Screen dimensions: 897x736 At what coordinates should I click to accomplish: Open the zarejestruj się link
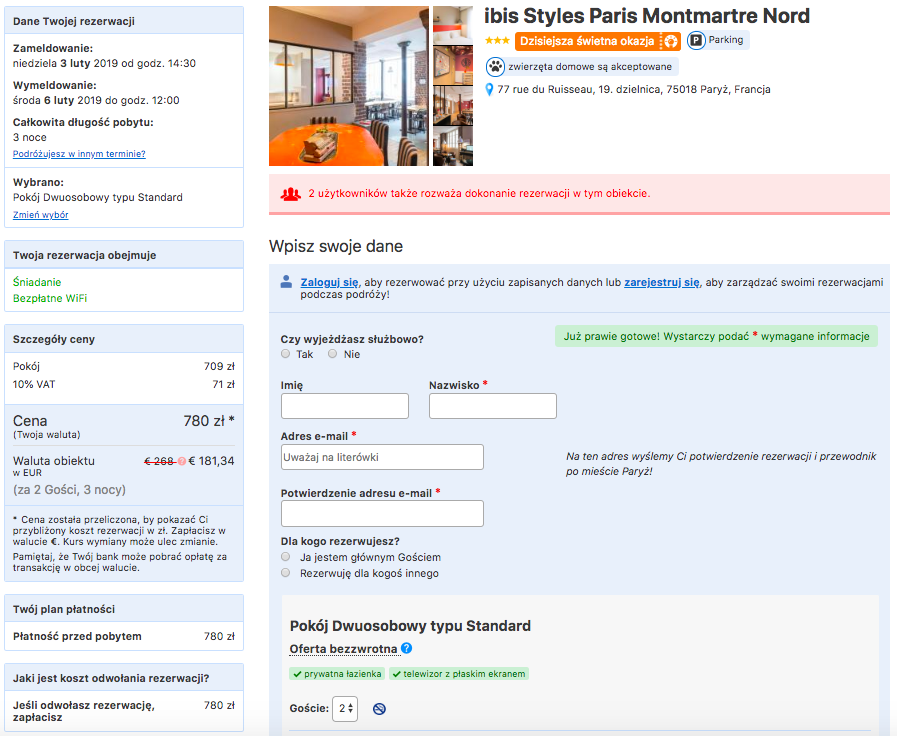tap(662, 282)
